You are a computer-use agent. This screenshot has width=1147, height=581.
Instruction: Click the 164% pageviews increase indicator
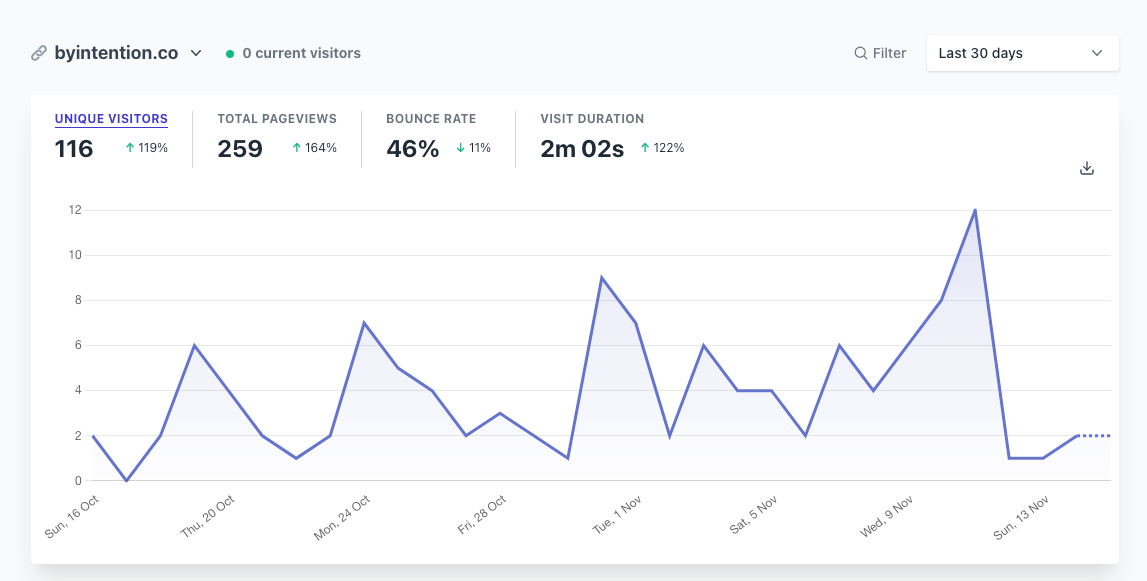click(x=315, y=148)
